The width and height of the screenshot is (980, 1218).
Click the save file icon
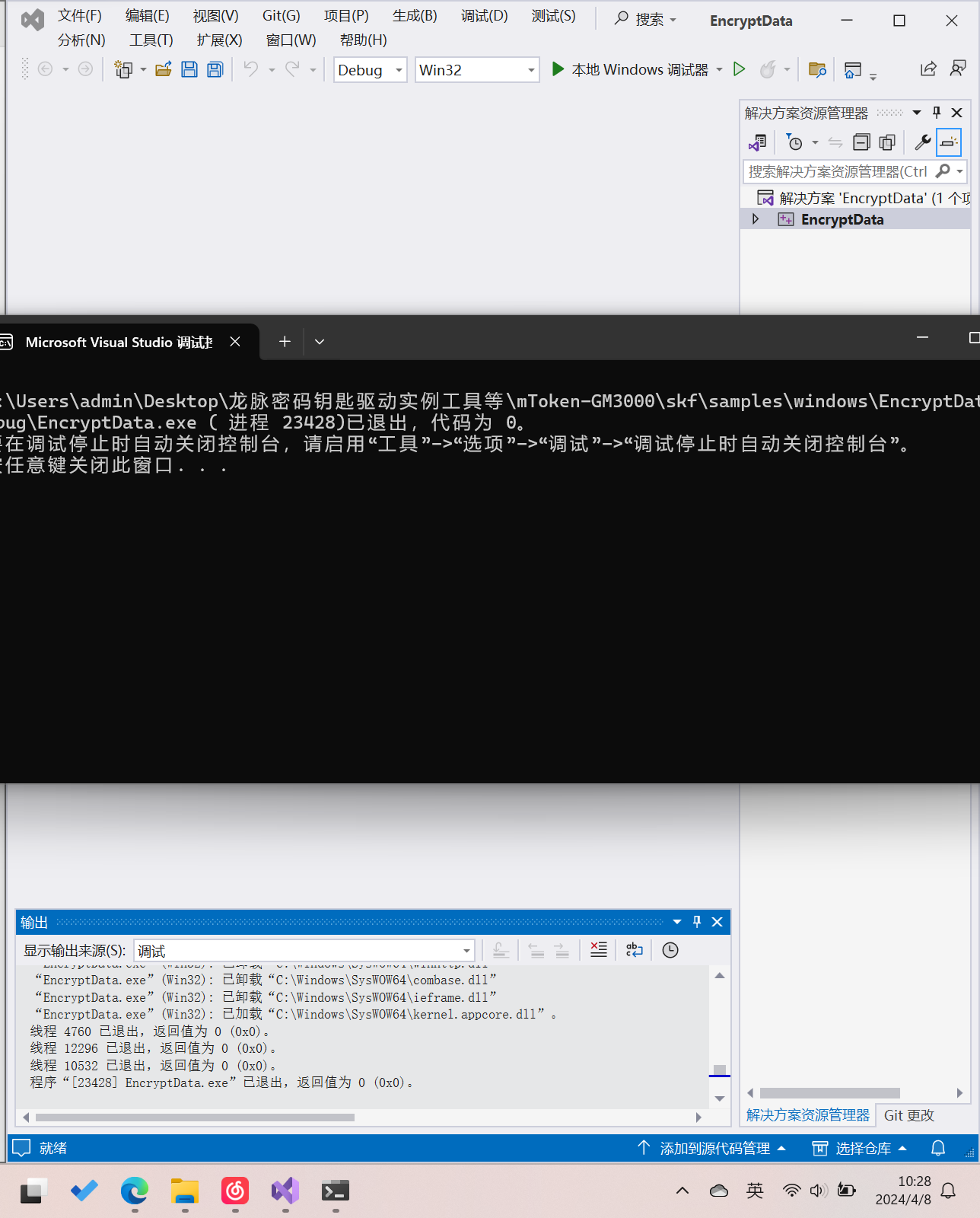(x=189, y=69)
